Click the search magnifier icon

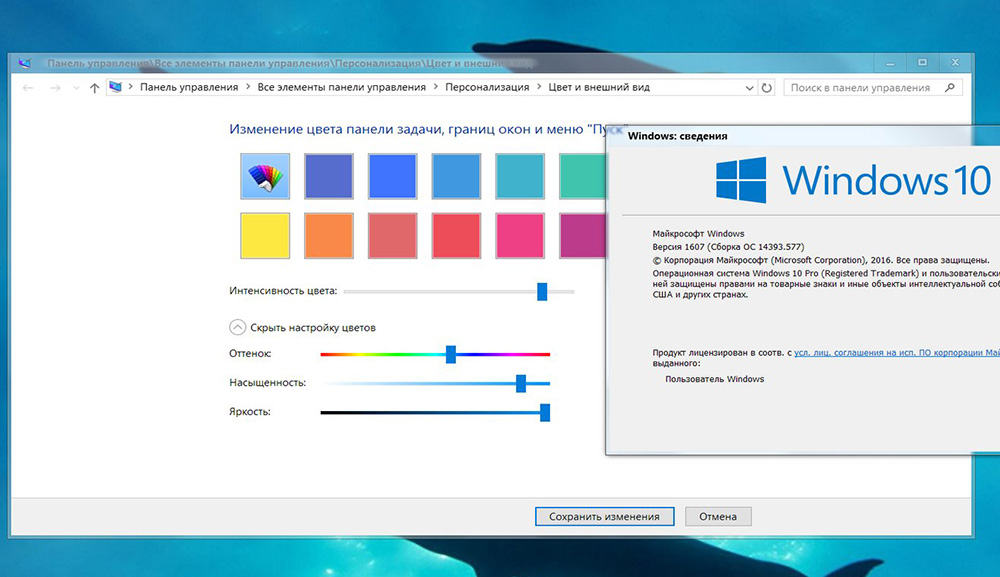coord(951,88)
